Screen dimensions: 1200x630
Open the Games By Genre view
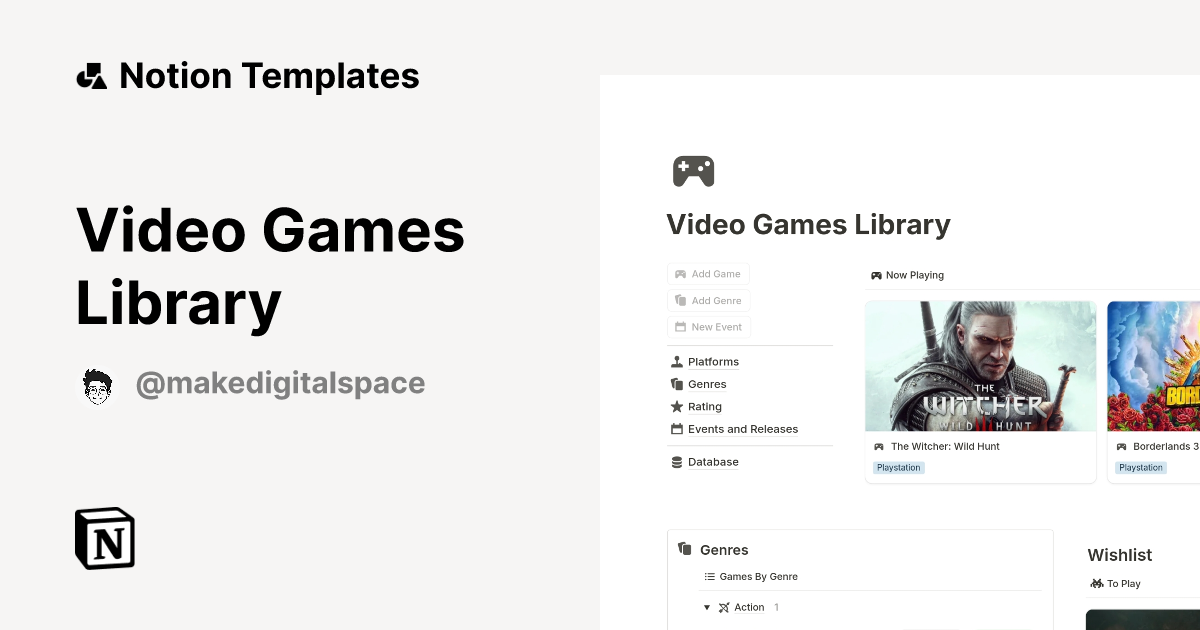tap(758, 576)
